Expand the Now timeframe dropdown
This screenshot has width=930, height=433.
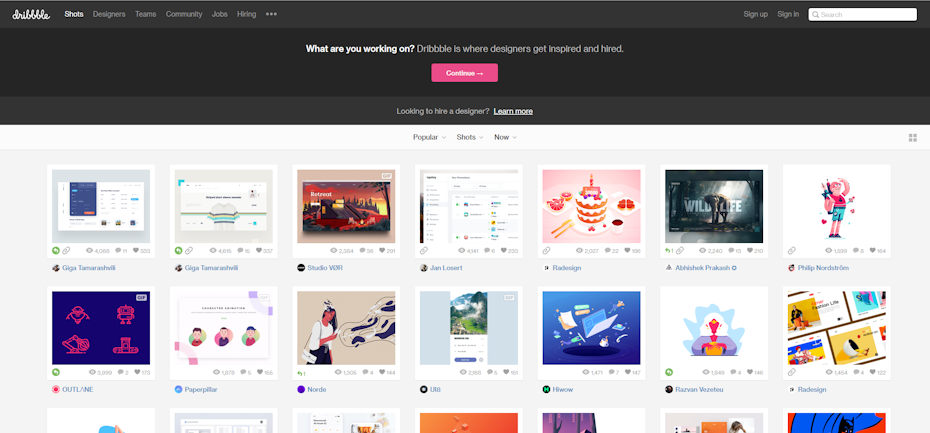tap(505, 137)
